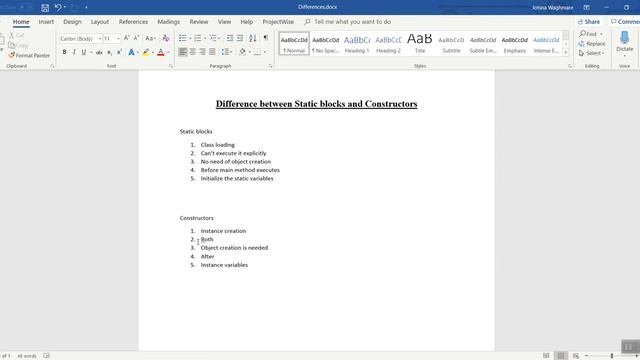Cut the selection
Viewport: 640px width, 360px height.
(17, 36)
